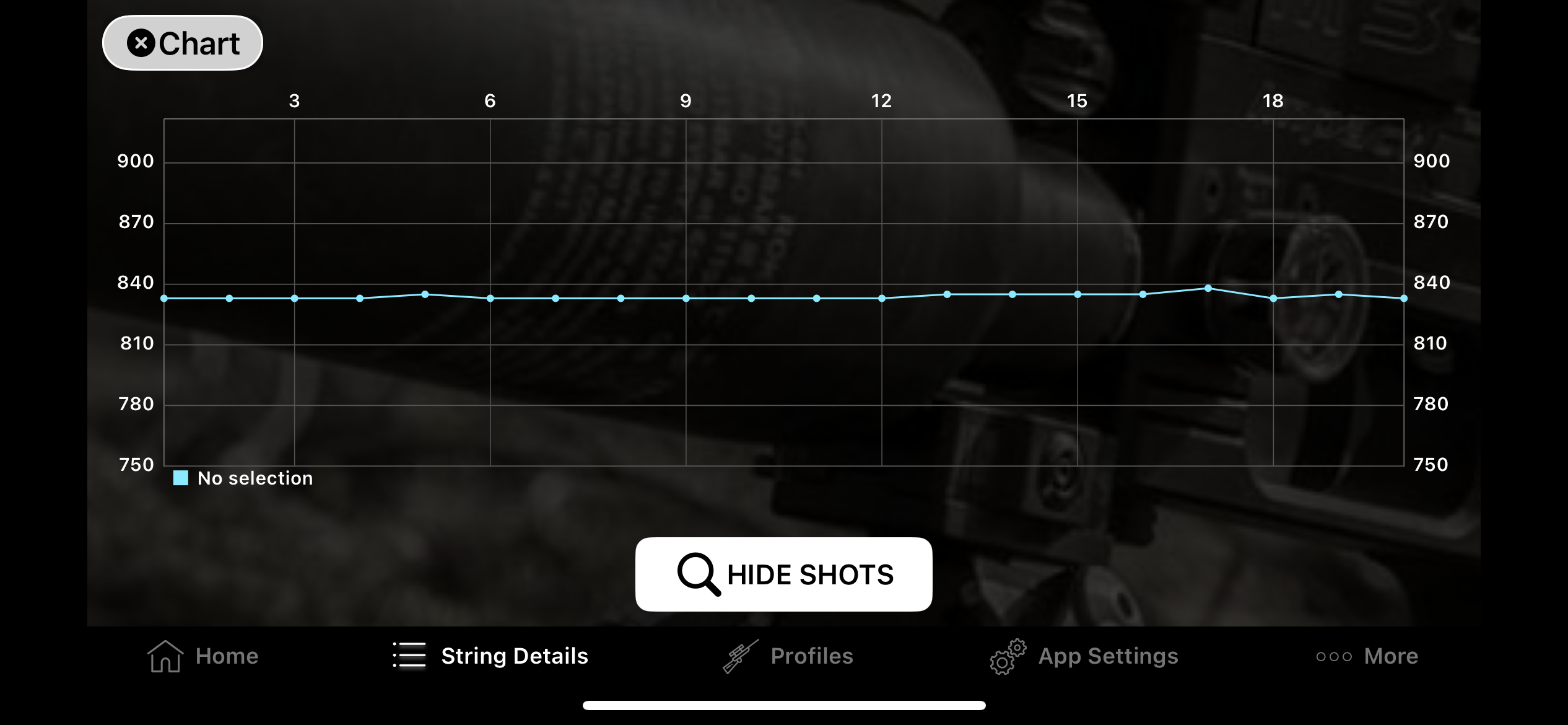1568x725 pixels.
Task: Close the Chart view with the X icon
Action: 141,43
